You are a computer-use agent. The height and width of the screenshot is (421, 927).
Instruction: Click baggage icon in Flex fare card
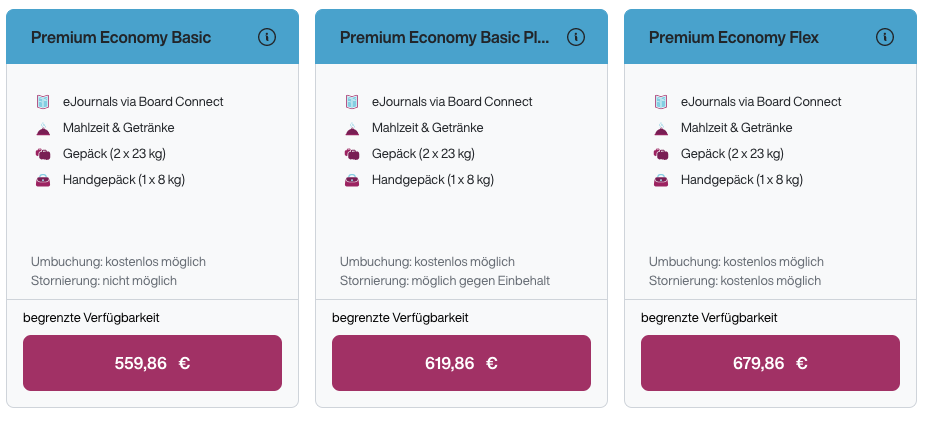[661, 154]
